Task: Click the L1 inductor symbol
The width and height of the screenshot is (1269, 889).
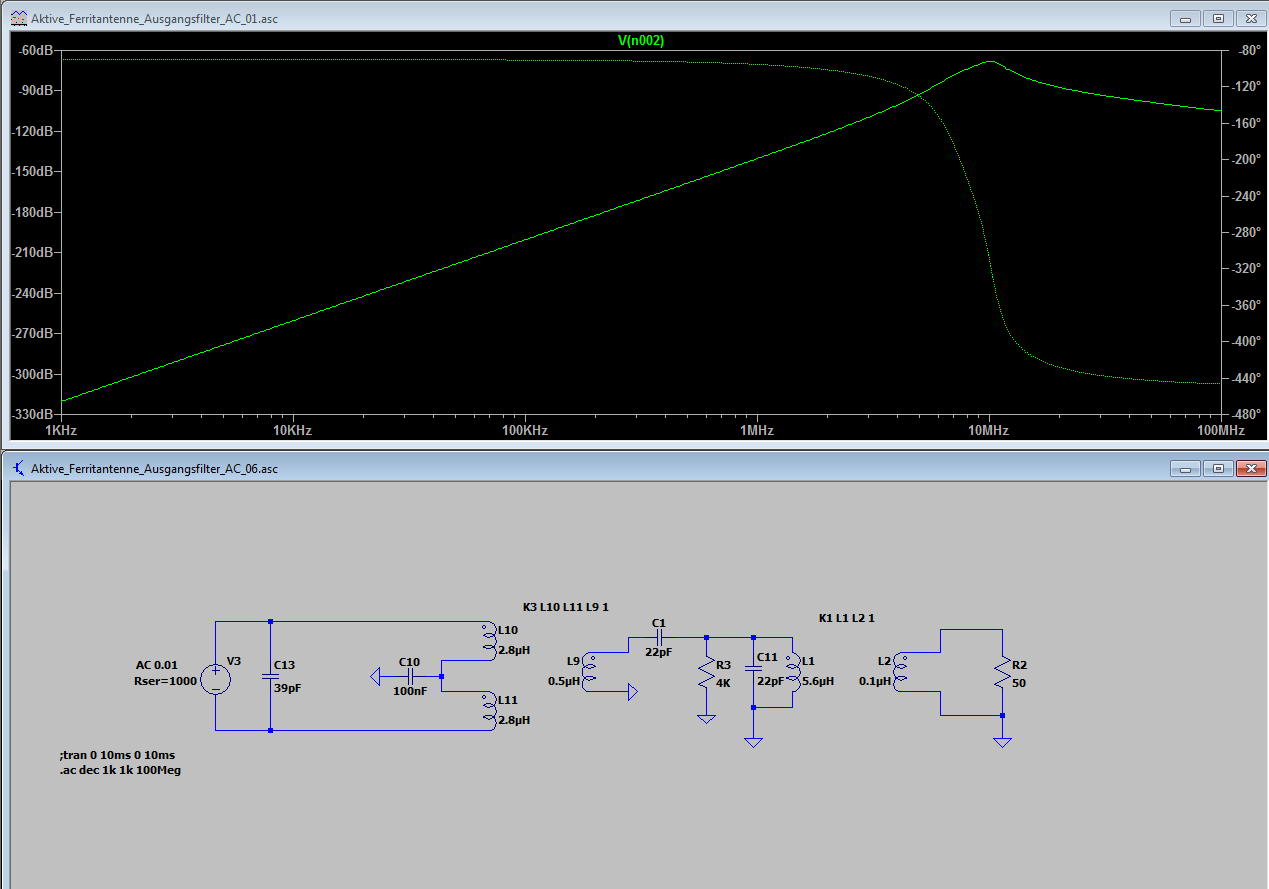Action: point(792,672)
